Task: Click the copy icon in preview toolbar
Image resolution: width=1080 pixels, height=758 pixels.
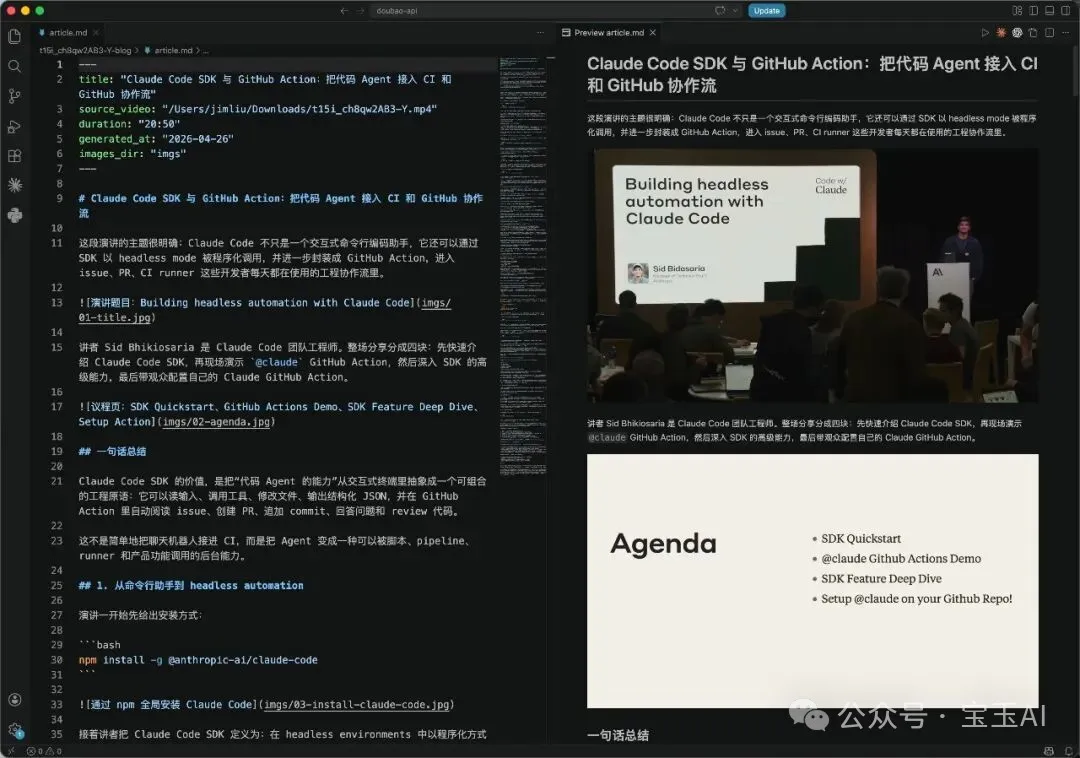Action: coord(1033,32)
